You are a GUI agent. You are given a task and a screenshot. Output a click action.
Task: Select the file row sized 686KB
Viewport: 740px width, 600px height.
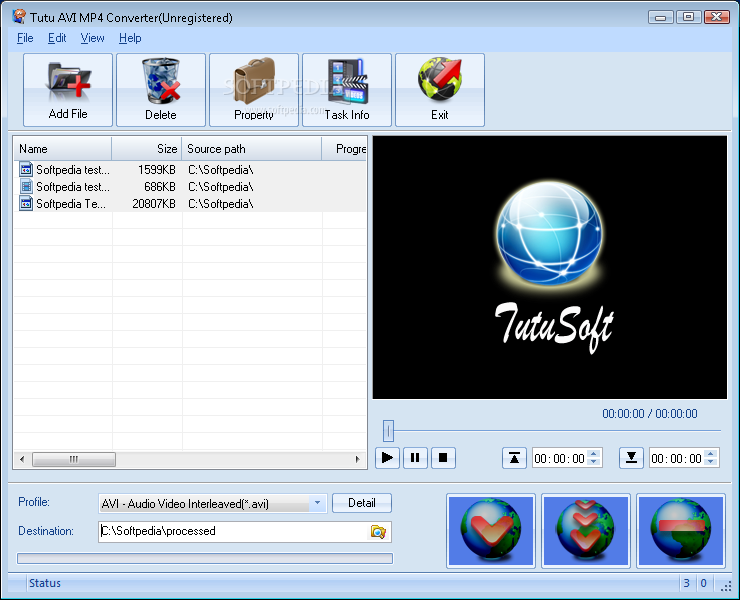(x=190, y=186)
